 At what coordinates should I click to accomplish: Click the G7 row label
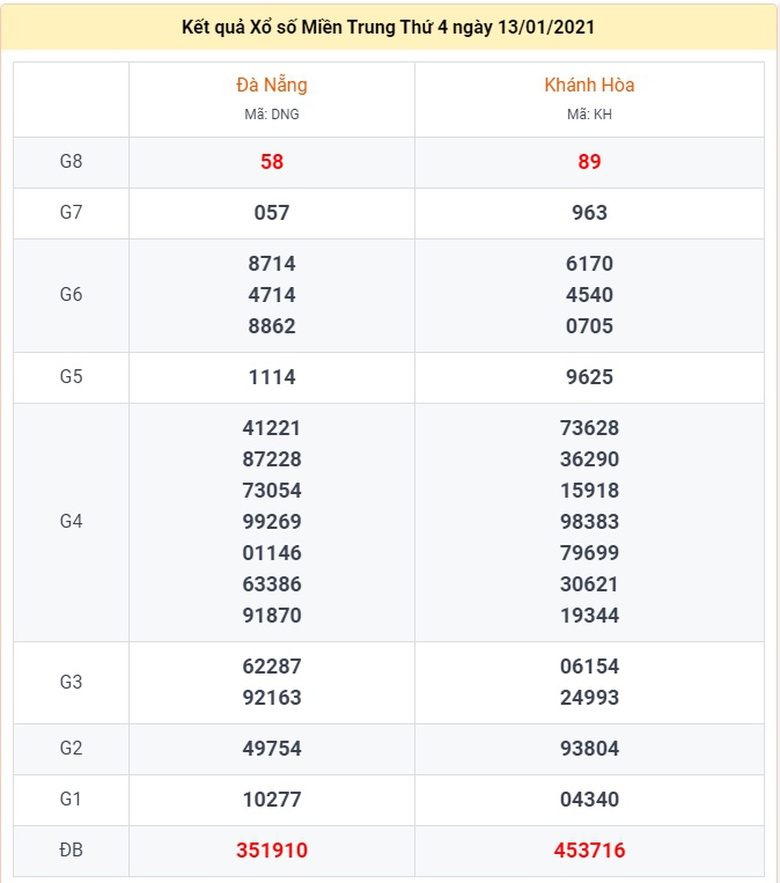click(x=71, y=212)
